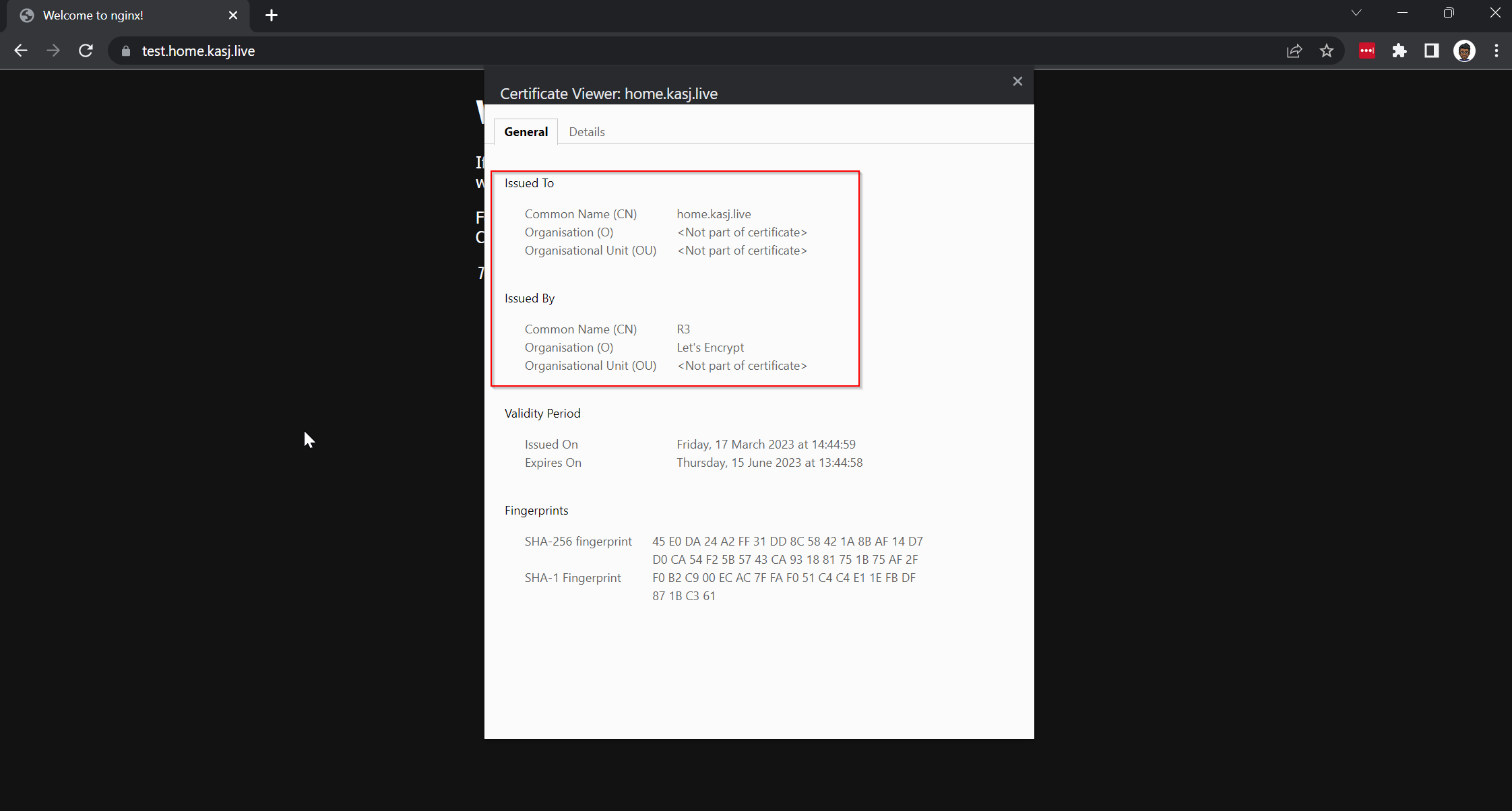This screenshot has height=811, width=1512.
Task: Open Chrome three-dot menu
Action: coord(1496,51)
